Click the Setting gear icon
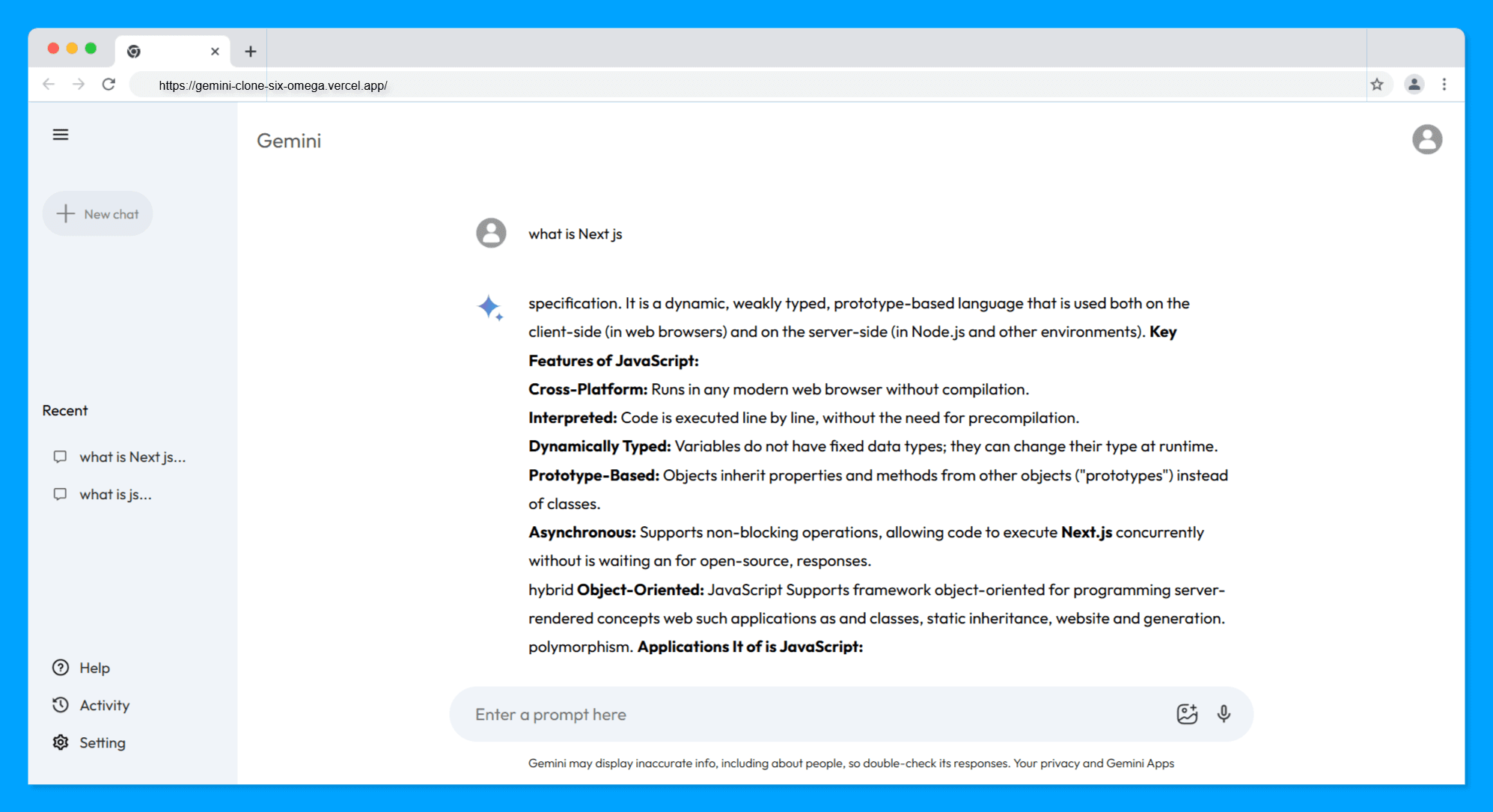 tap(61, 742)
